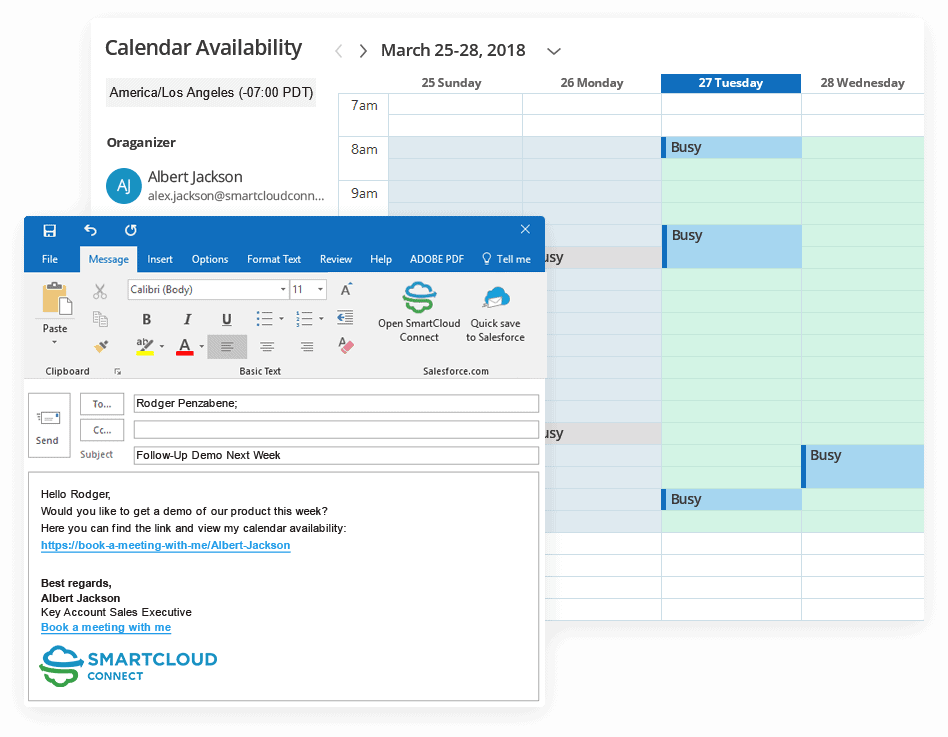This screenshot has width=948, height=737.
Task: Open SmartCloud Connect panel
Action: (419, 312)
